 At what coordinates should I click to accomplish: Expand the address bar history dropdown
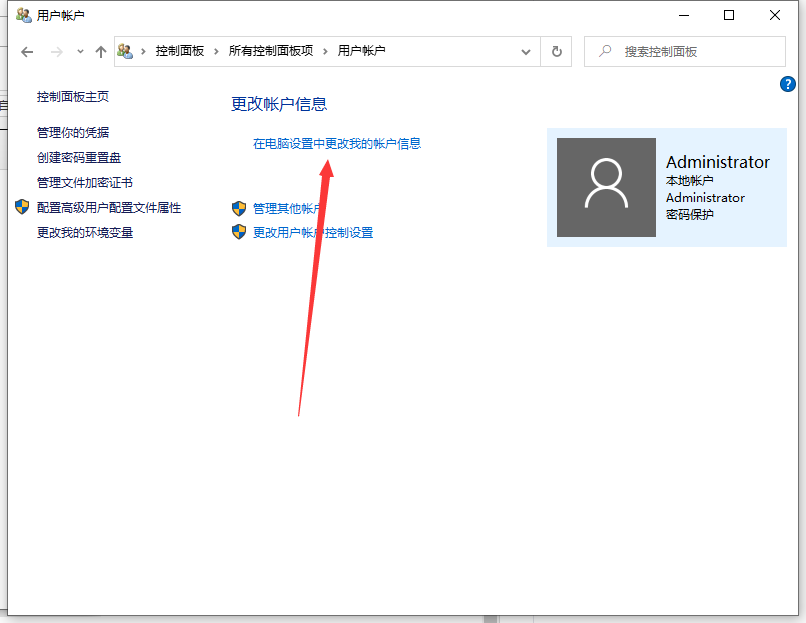point(526,51)
